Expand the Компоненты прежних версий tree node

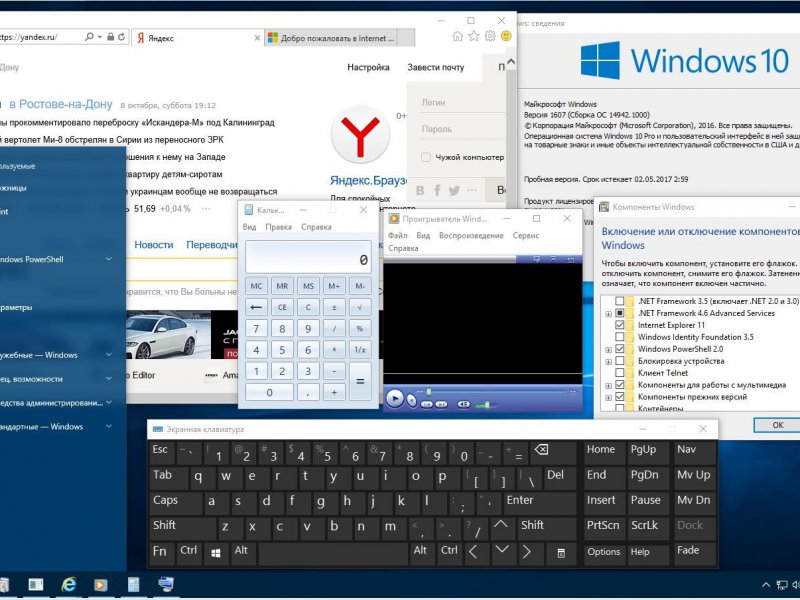point(608,397)
